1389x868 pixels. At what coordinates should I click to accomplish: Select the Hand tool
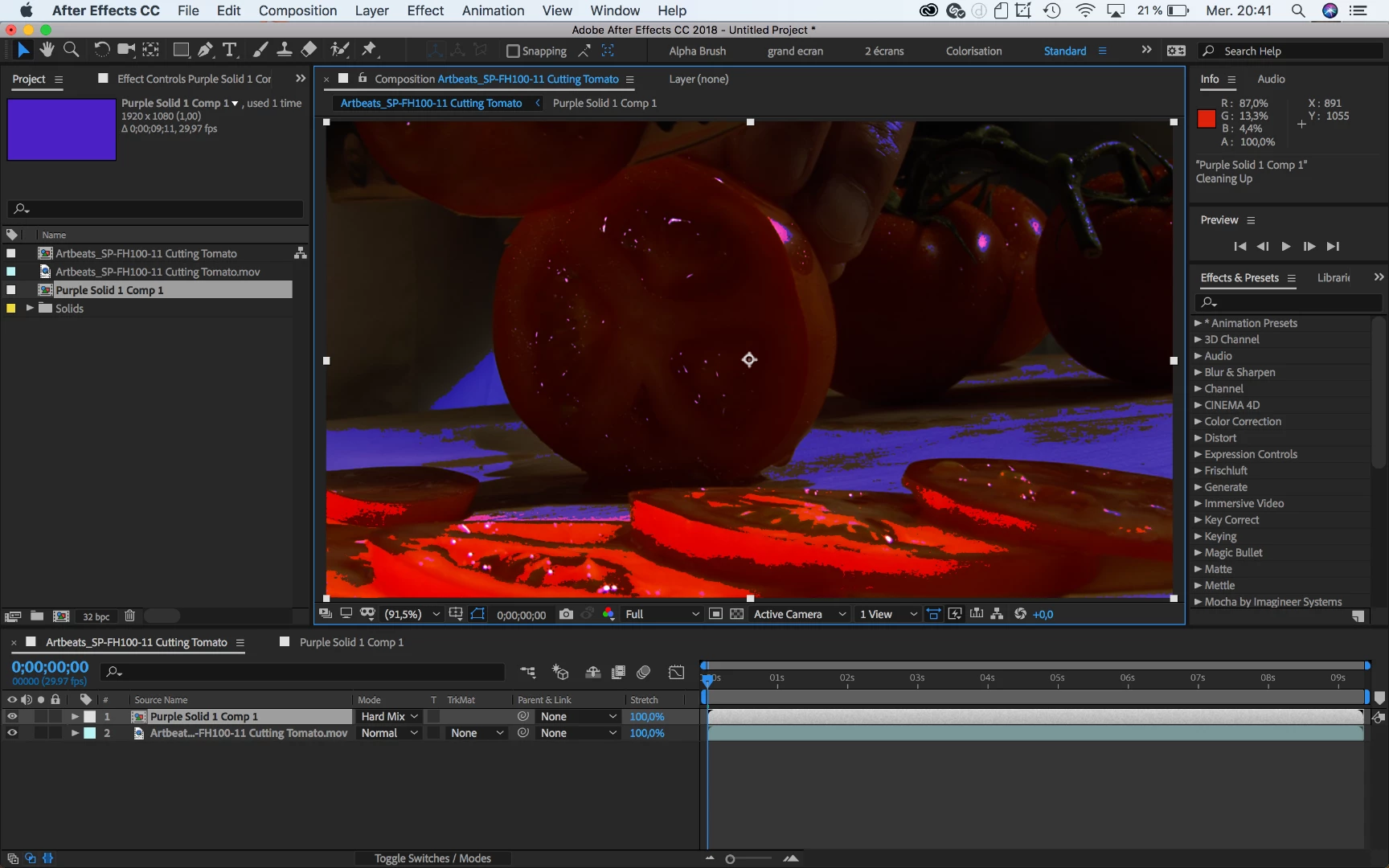[x=47, y=50]
